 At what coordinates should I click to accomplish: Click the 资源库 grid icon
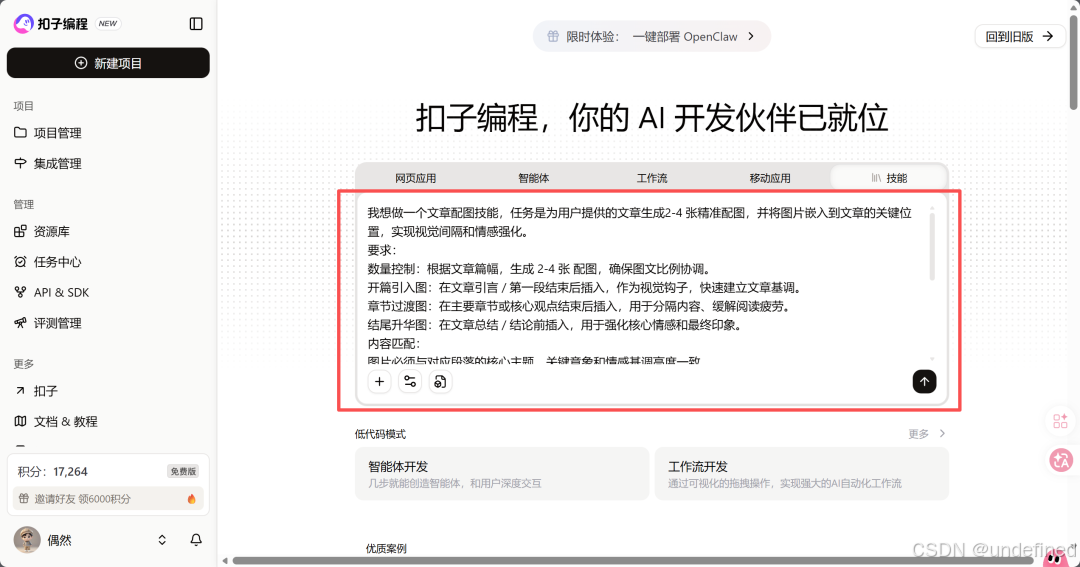point(20,231)
